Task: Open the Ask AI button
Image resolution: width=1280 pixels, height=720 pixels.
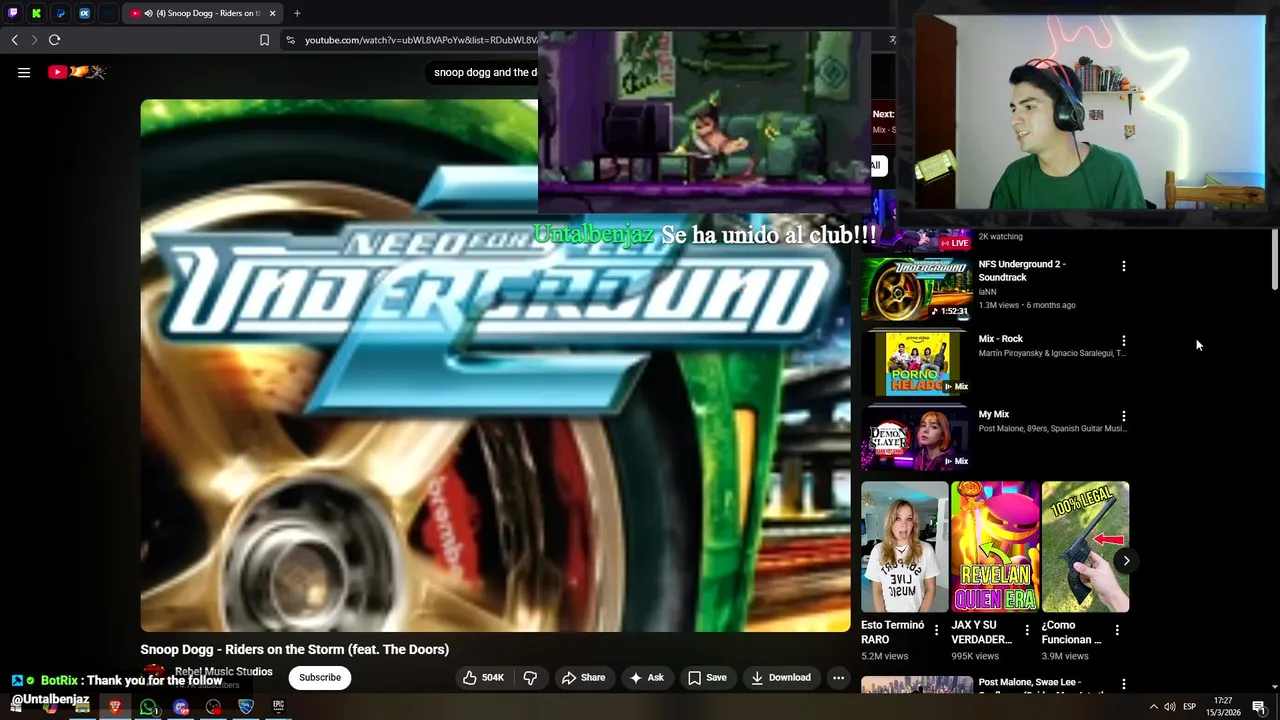Action: 646,677
